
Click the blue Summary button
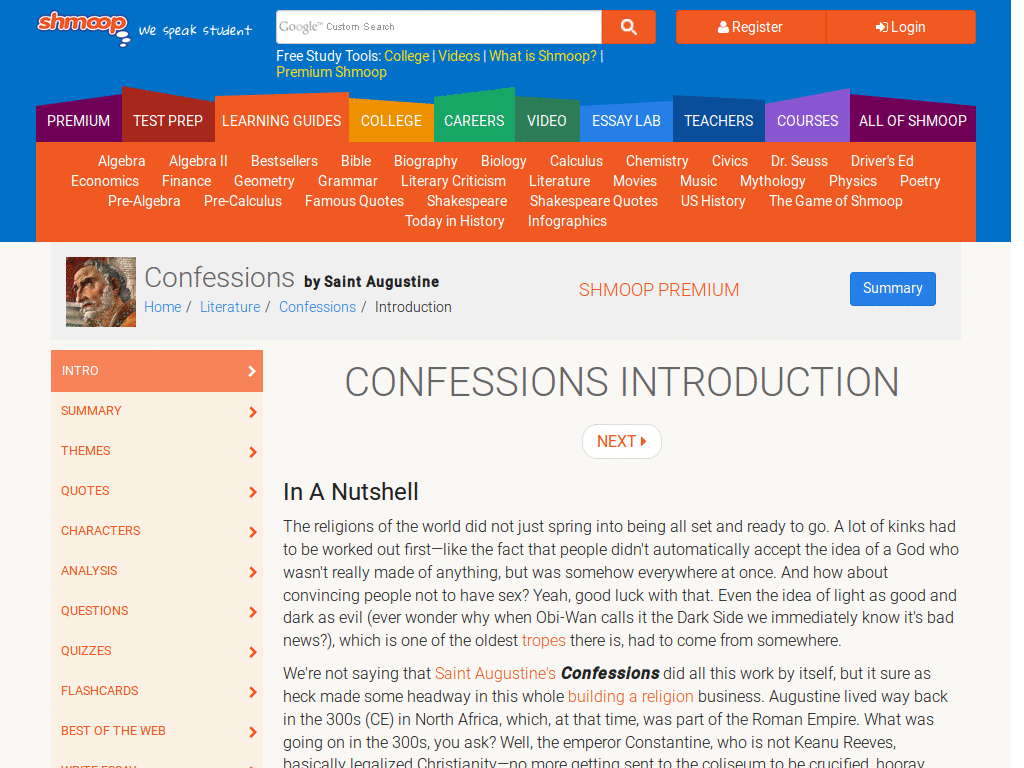pyautogui.click(x=892, y=289)
